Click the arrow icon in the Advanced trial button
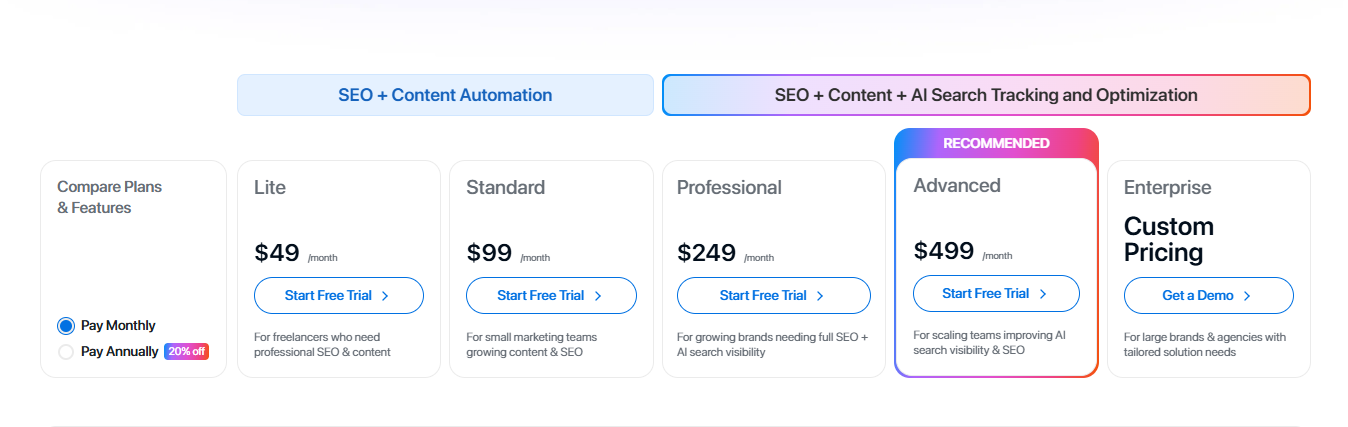This screenshot has height=427, width=1348. [x=1043, y=294]
